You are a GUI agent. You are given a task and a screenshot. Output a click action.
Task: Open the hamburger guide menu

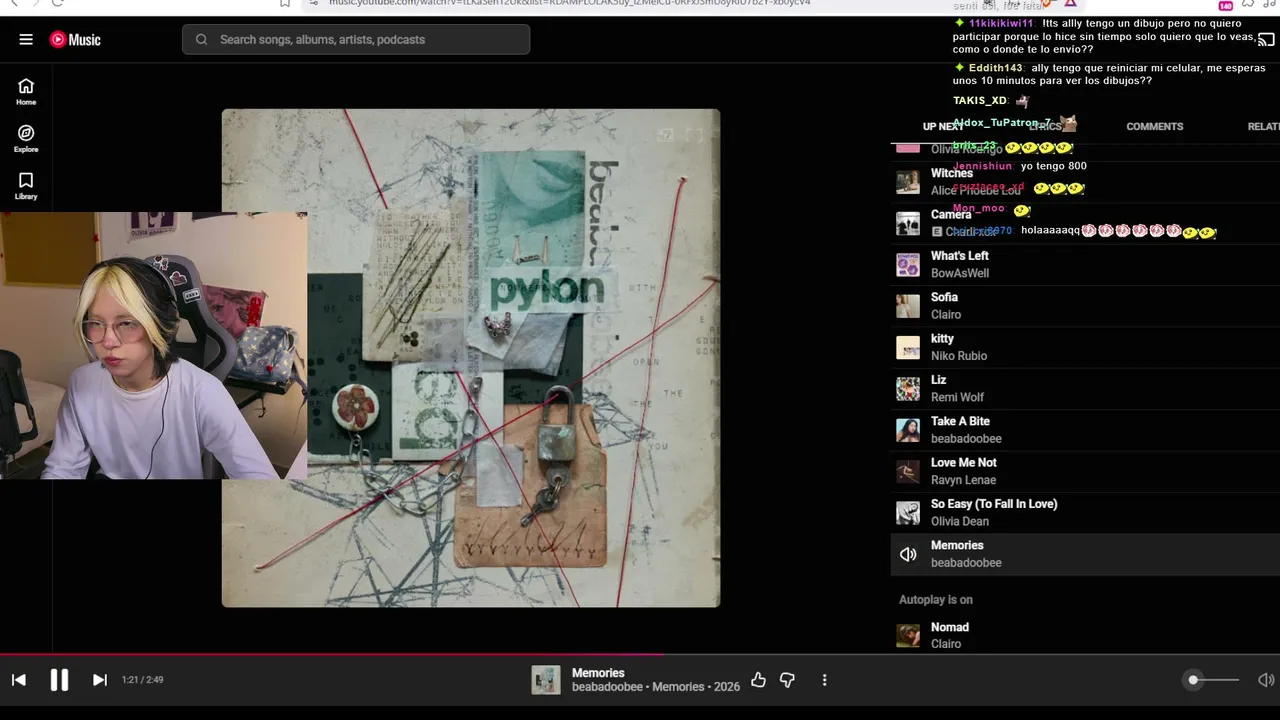point(26,40)
